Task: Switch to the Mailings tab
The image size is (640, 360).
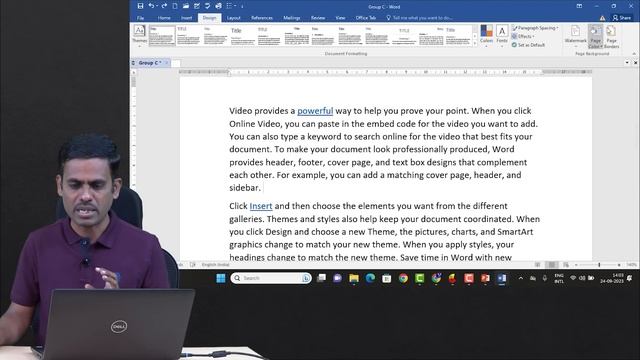Action: coord(291,18)
